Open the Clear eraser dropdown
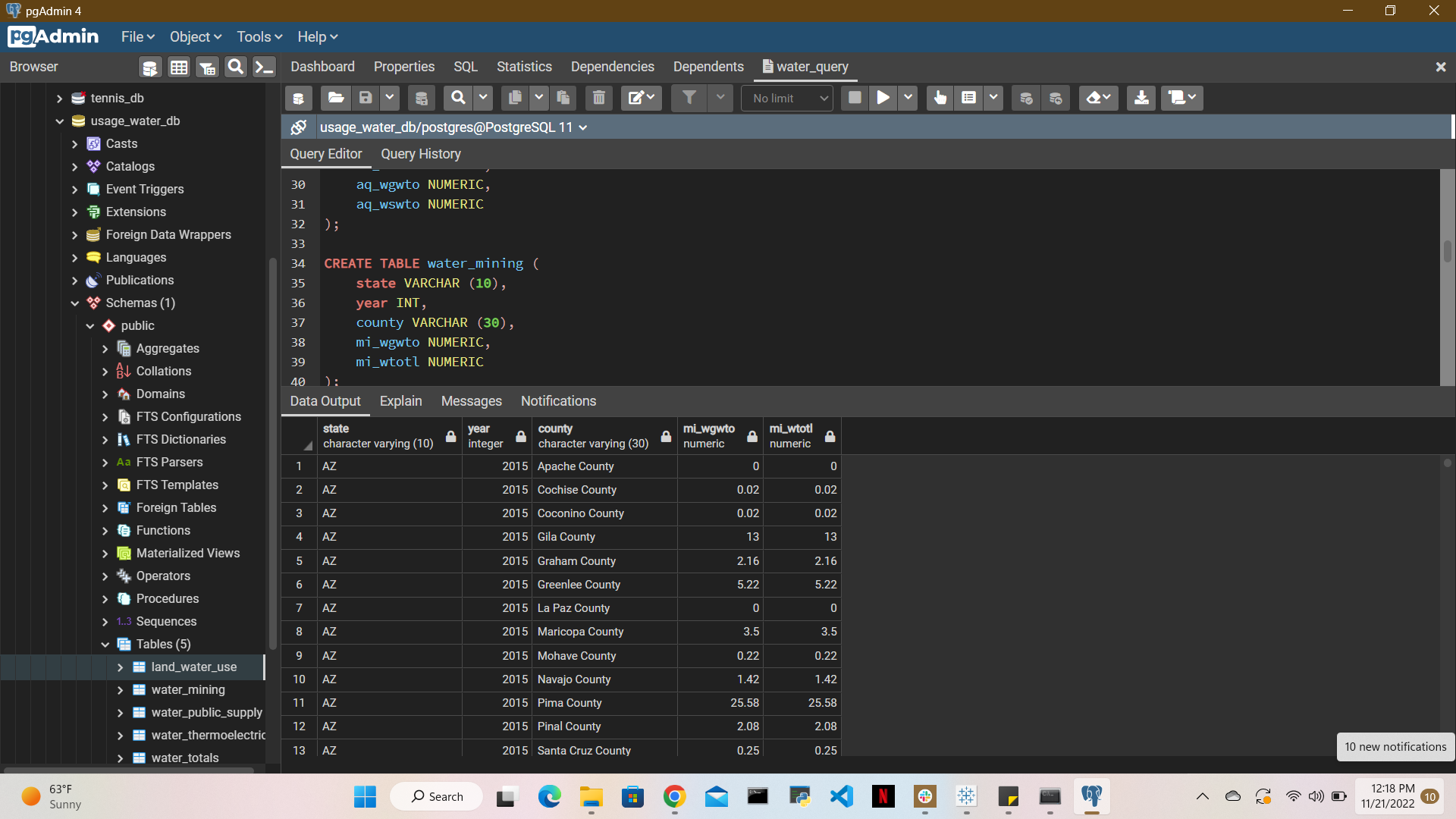 click(x=1098, y=98)
